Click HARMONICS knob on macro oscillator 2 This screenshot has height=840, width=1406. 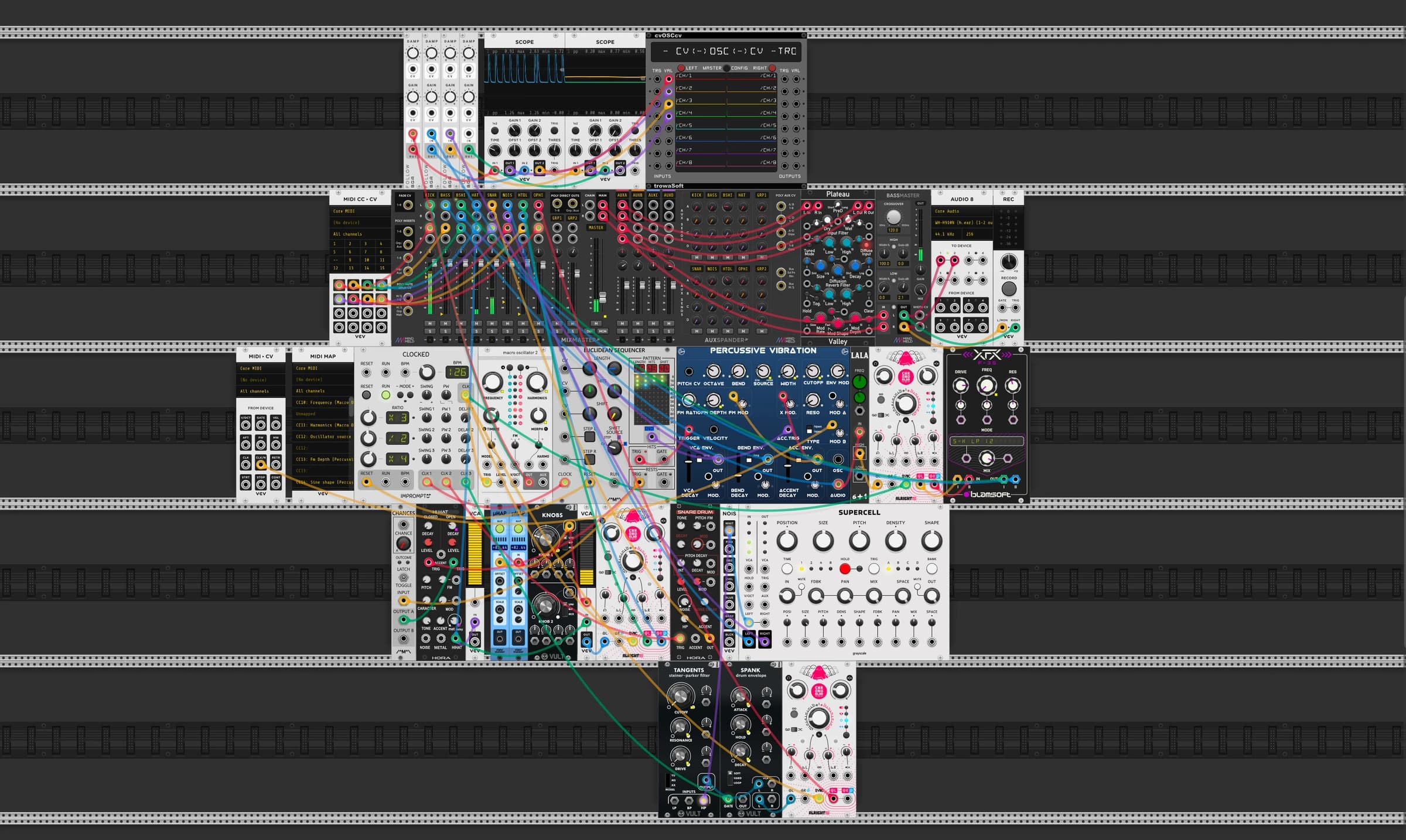click(537, 382)
